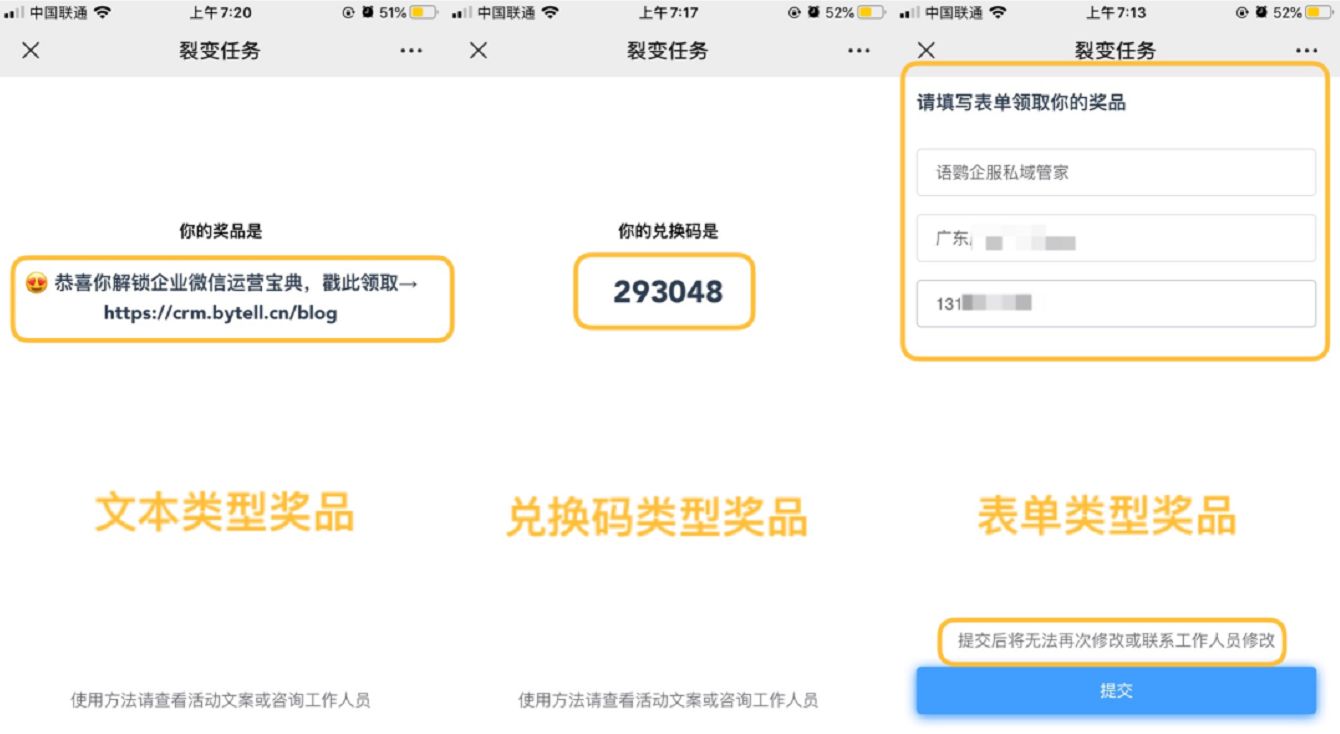Image resolution: width=1340 pixels, height=734 pixels.
Task: Open the three-dot menu on the middle screen
Action: point(859,50)
